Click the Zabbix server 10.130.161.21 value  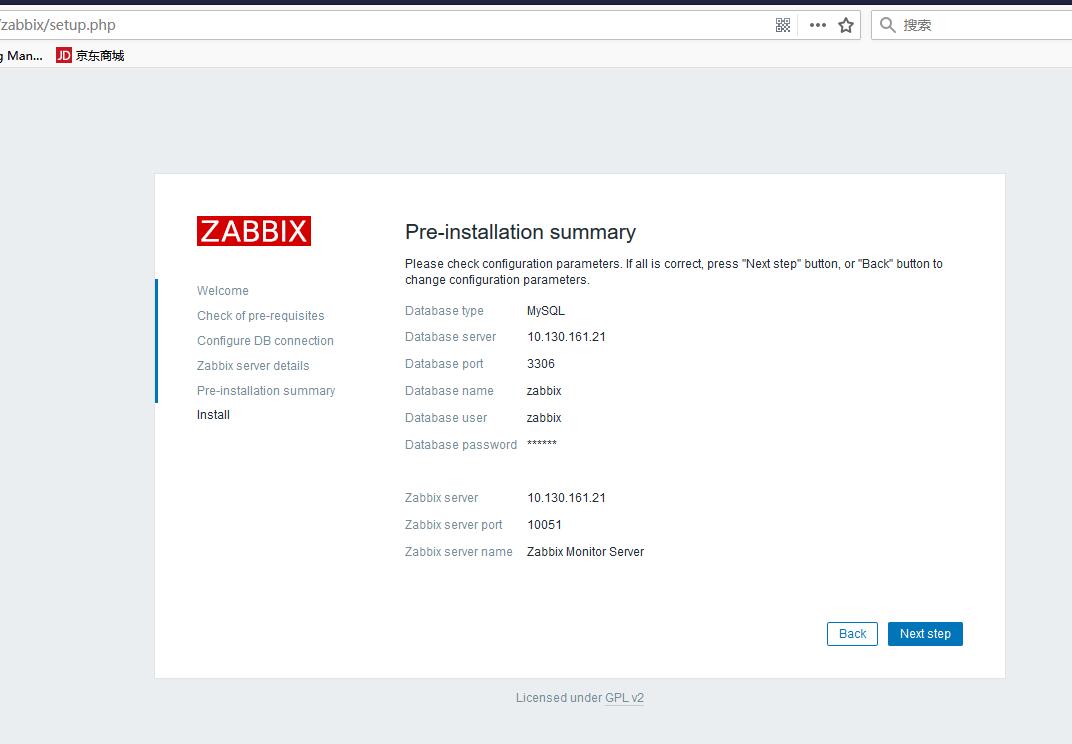tap(566, 498)
